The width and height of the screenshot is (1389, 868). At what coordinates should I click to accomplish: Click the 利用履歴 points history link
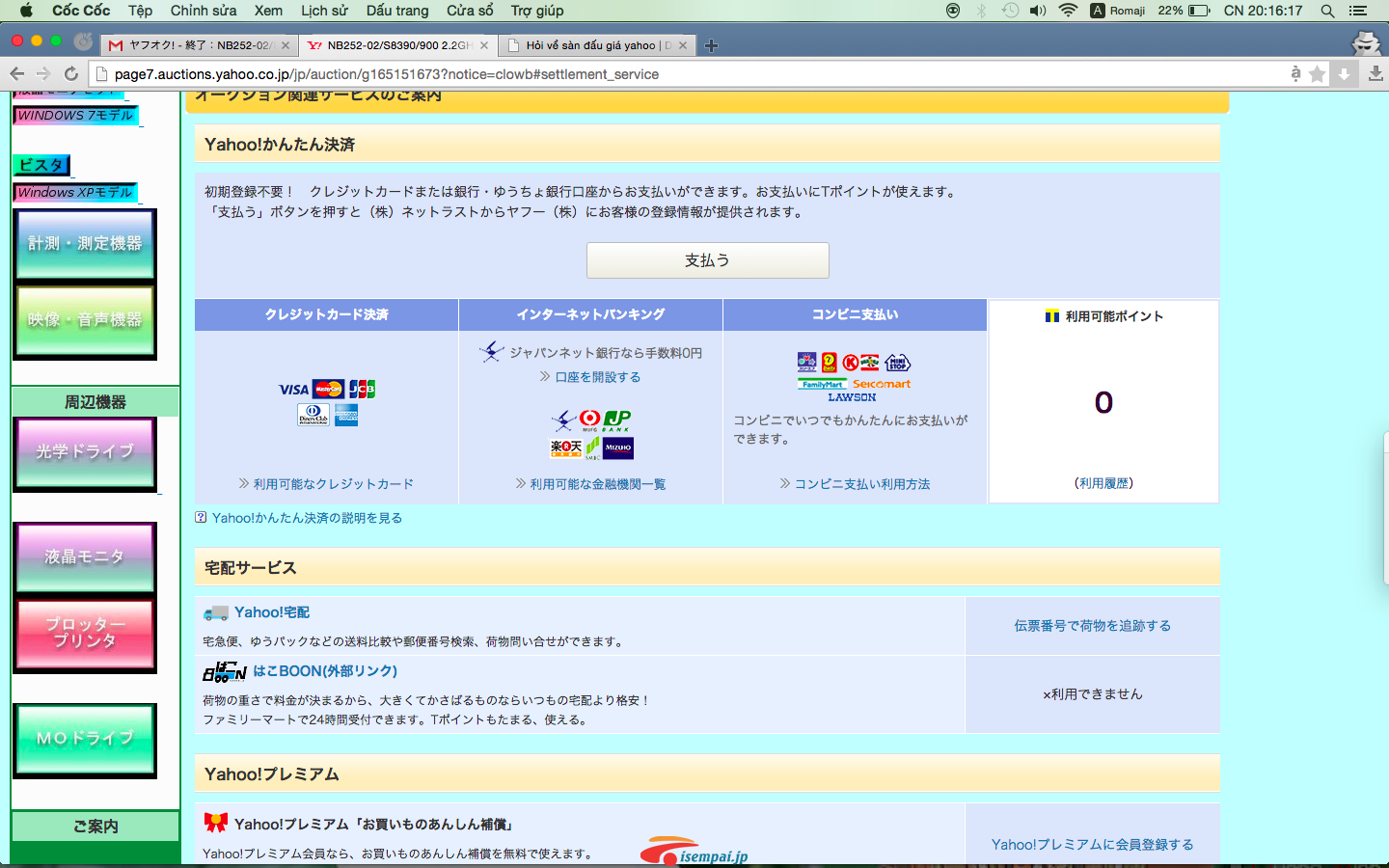pyautogui.click(x=1104, y=483)
